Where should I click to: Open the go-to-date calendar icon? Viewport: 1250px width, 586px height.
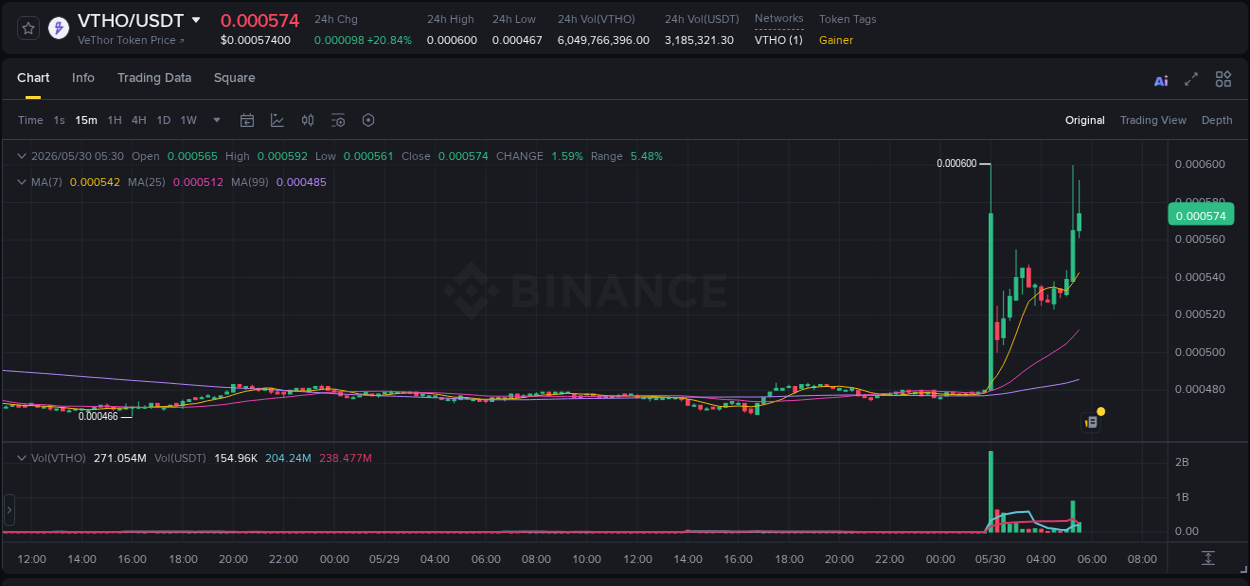click(247, 120)
